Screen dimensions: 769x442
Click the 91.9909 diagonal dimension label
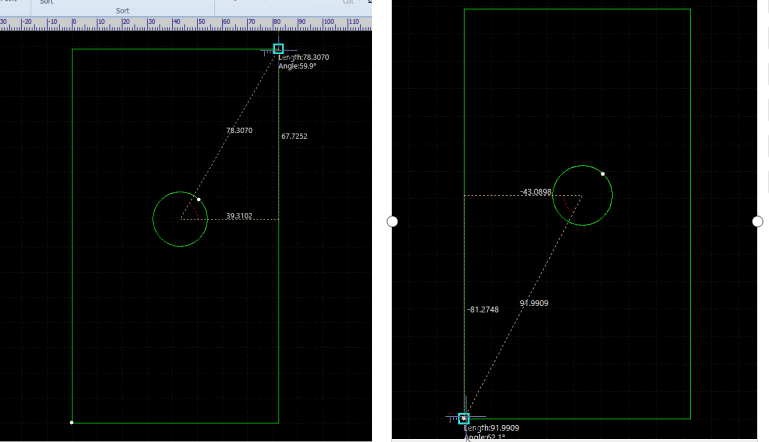click(534, 303)
